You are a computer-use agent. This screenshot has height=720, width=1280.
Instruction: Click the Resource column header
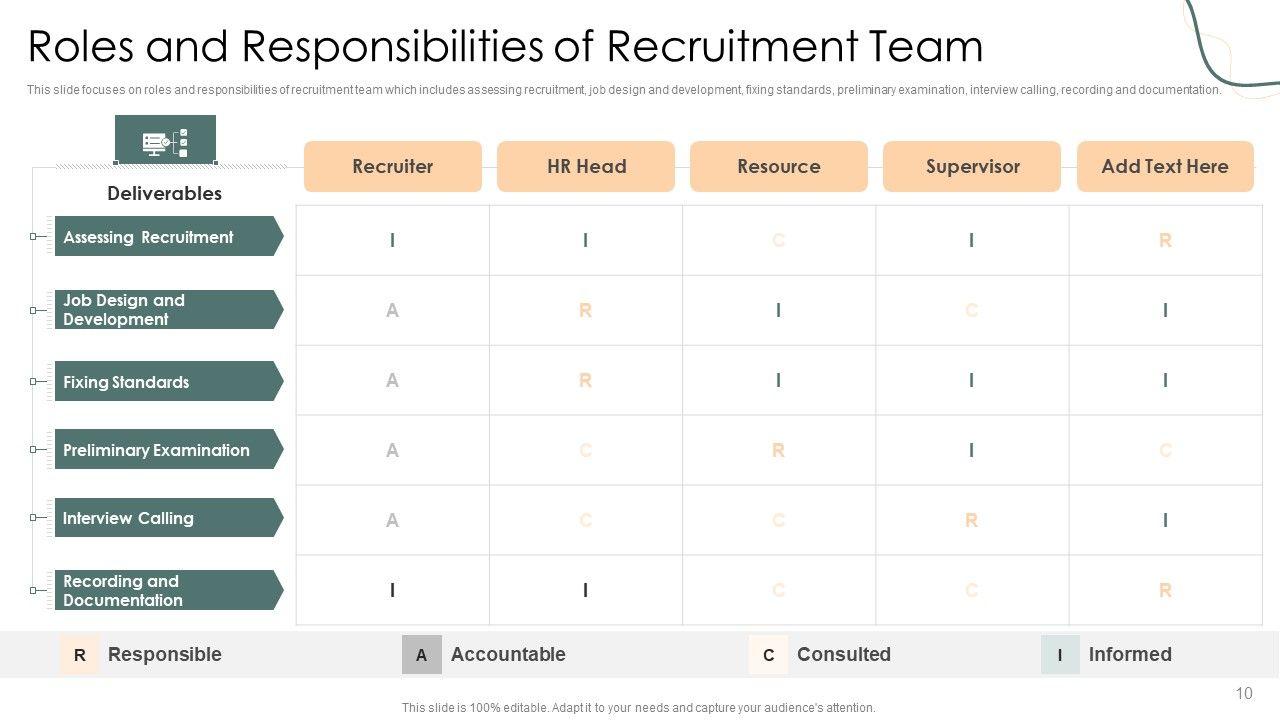[x=779, y=166]
